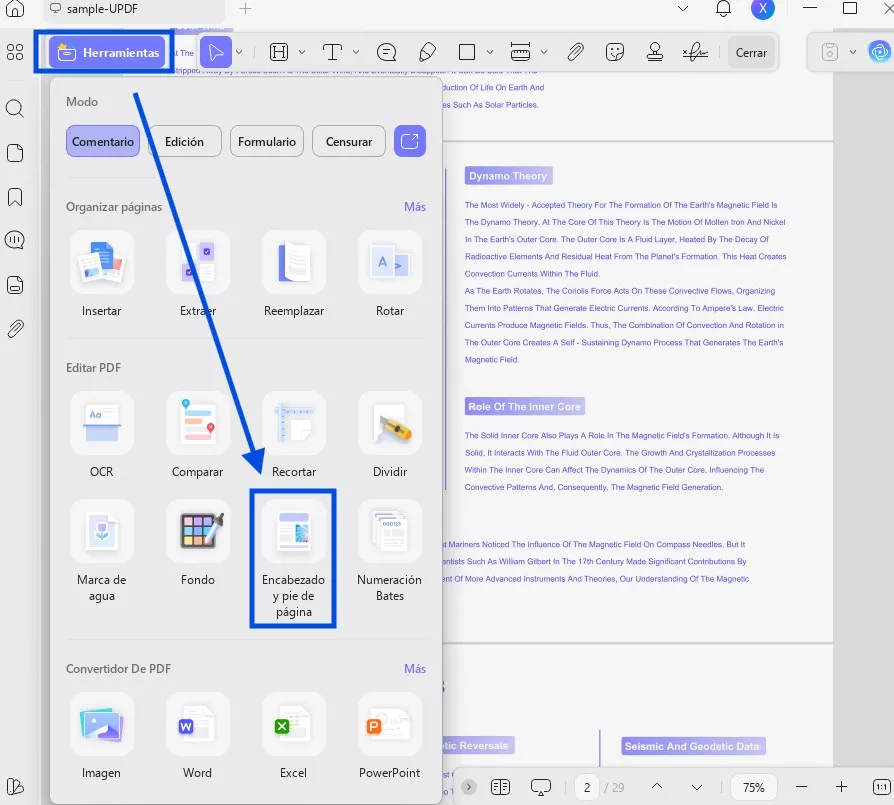Click Más link next to Convertidor De PDF
Screen dimensions: 894x805
click(415, 668)
